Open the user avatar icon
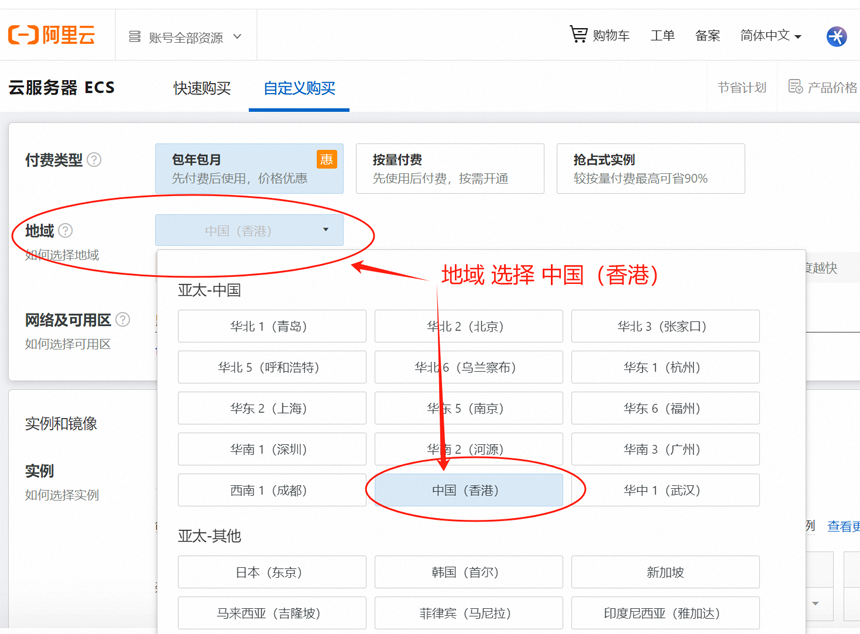 836,37
